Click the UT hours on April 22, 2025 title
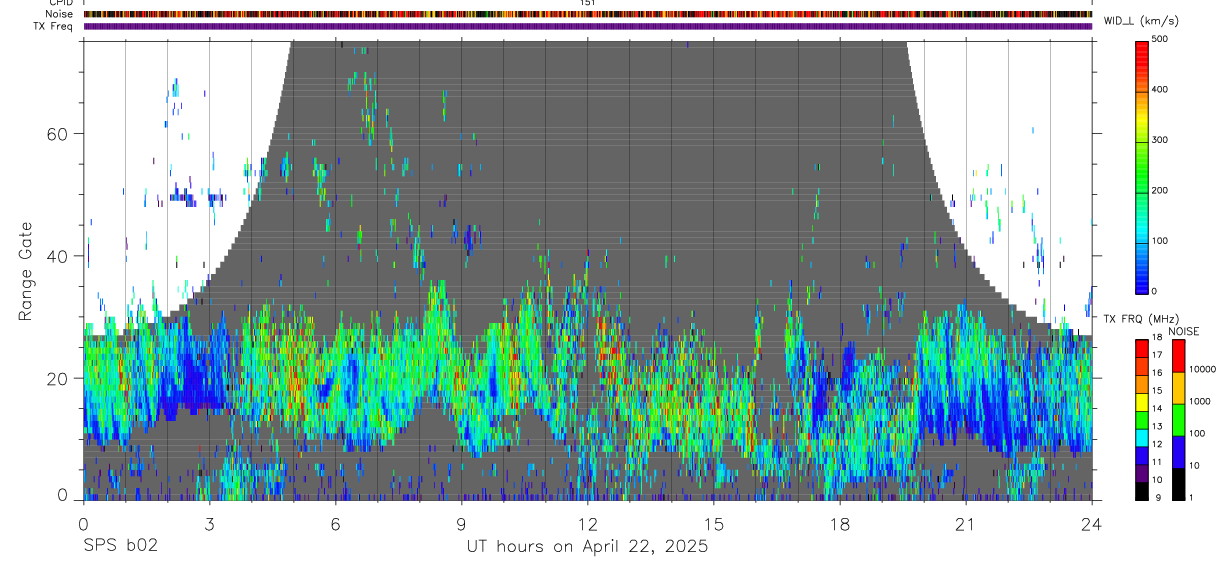This screenshot has height=567, width=1228. coord(587,546)
